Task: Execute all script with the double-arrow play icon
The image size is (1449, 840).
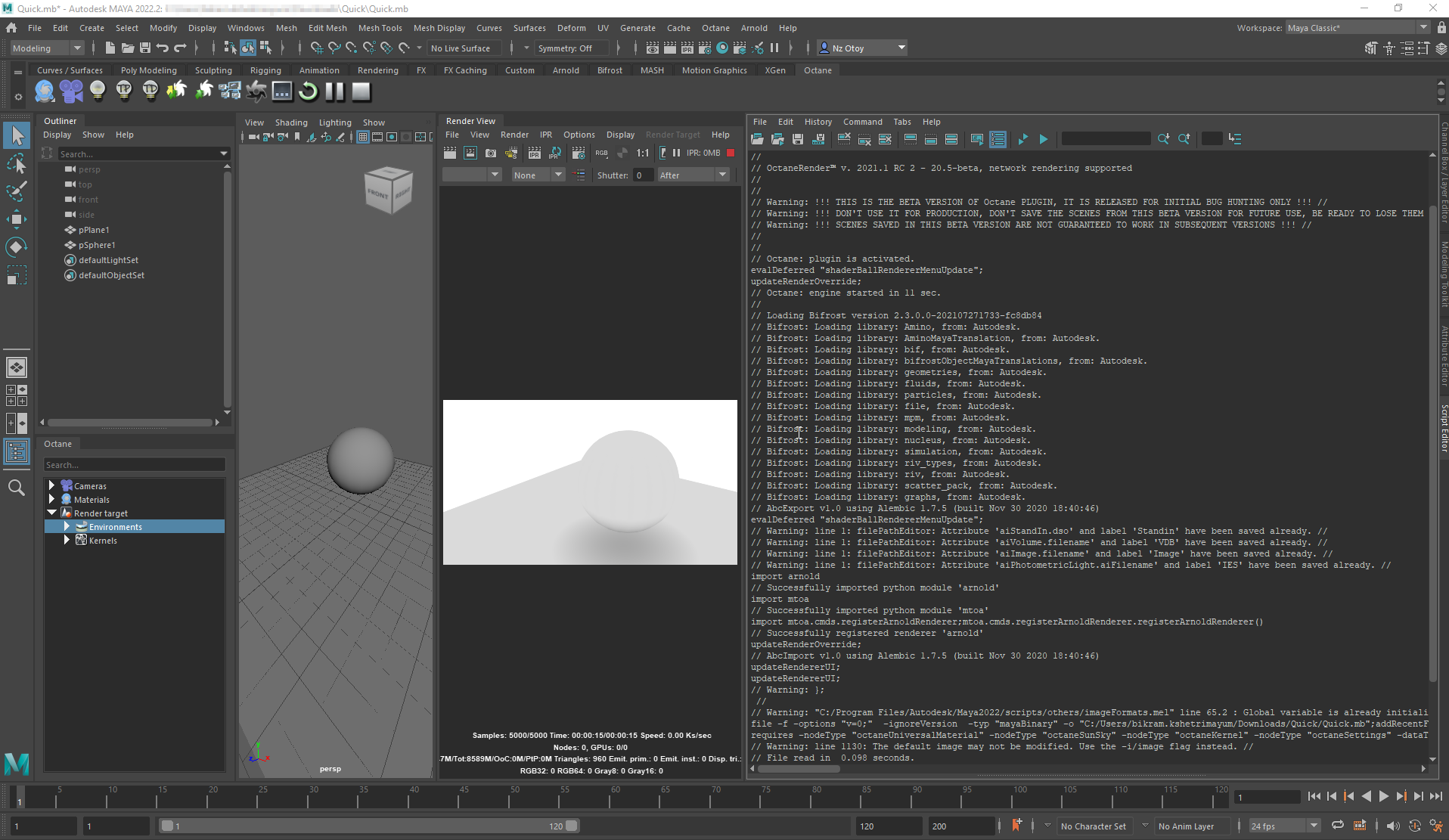Action: click(1022, 139)
